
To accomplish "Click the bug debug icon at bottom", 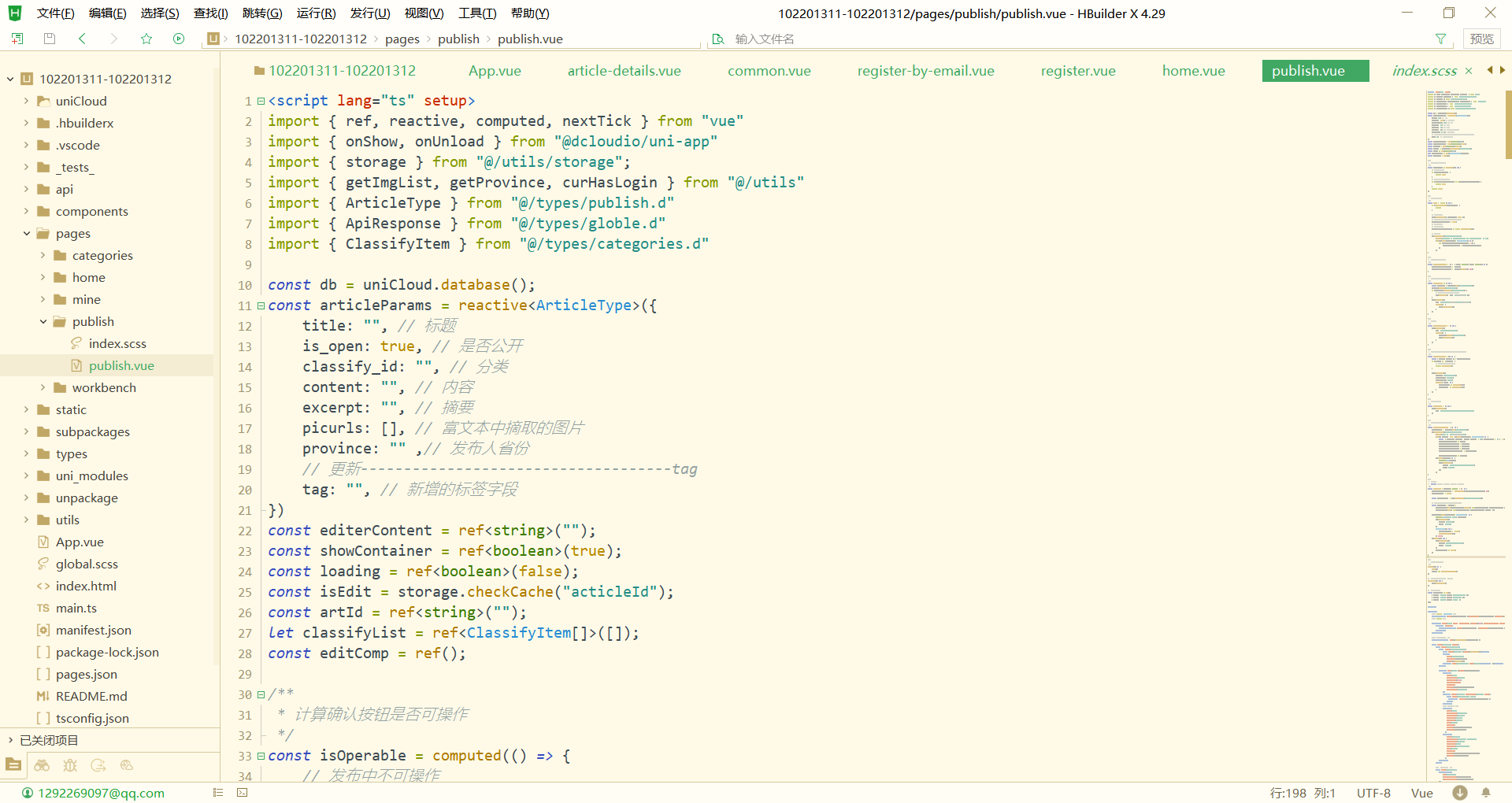I will 70,765.
